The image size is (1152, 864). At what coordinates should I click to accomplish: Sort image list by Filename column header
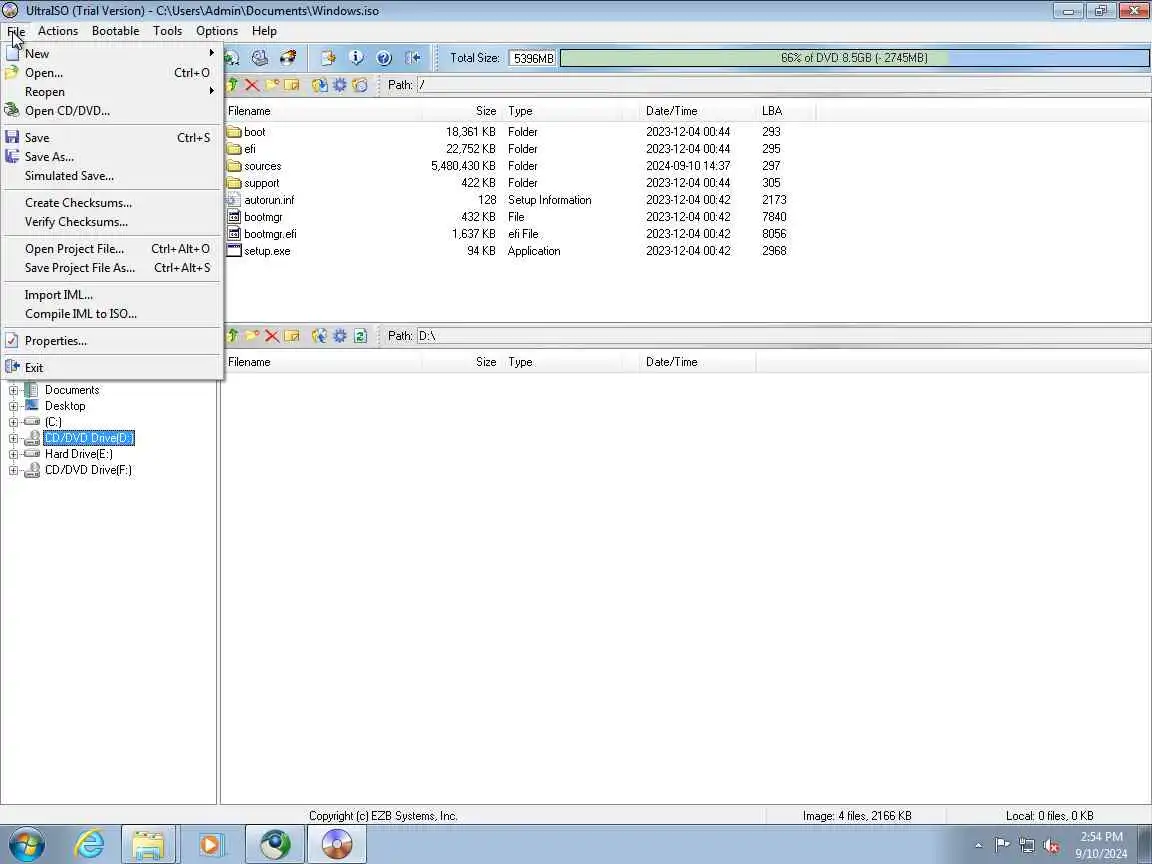(322, 111)
